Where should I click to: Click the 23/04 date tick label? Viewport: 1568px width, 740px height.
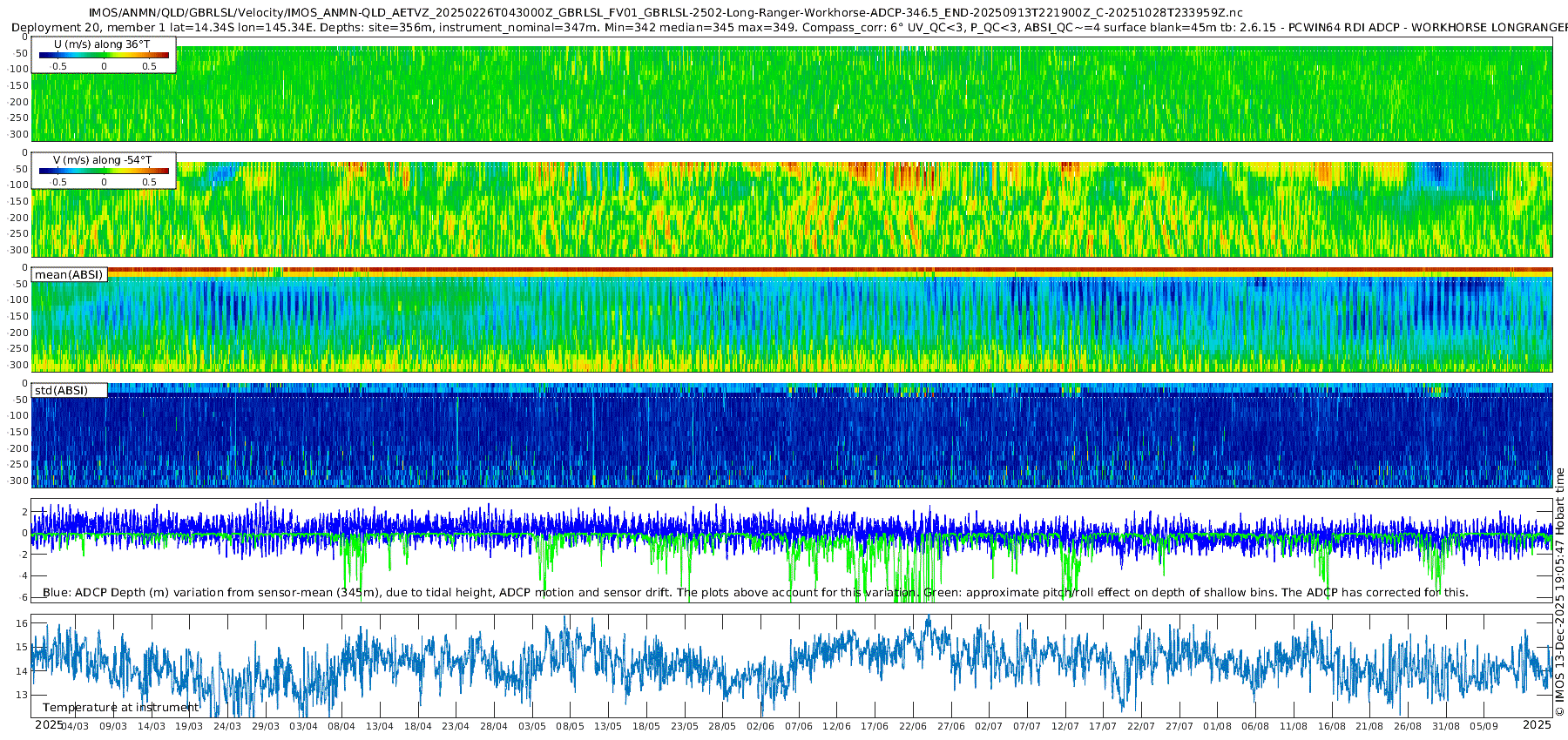point(456,726)
